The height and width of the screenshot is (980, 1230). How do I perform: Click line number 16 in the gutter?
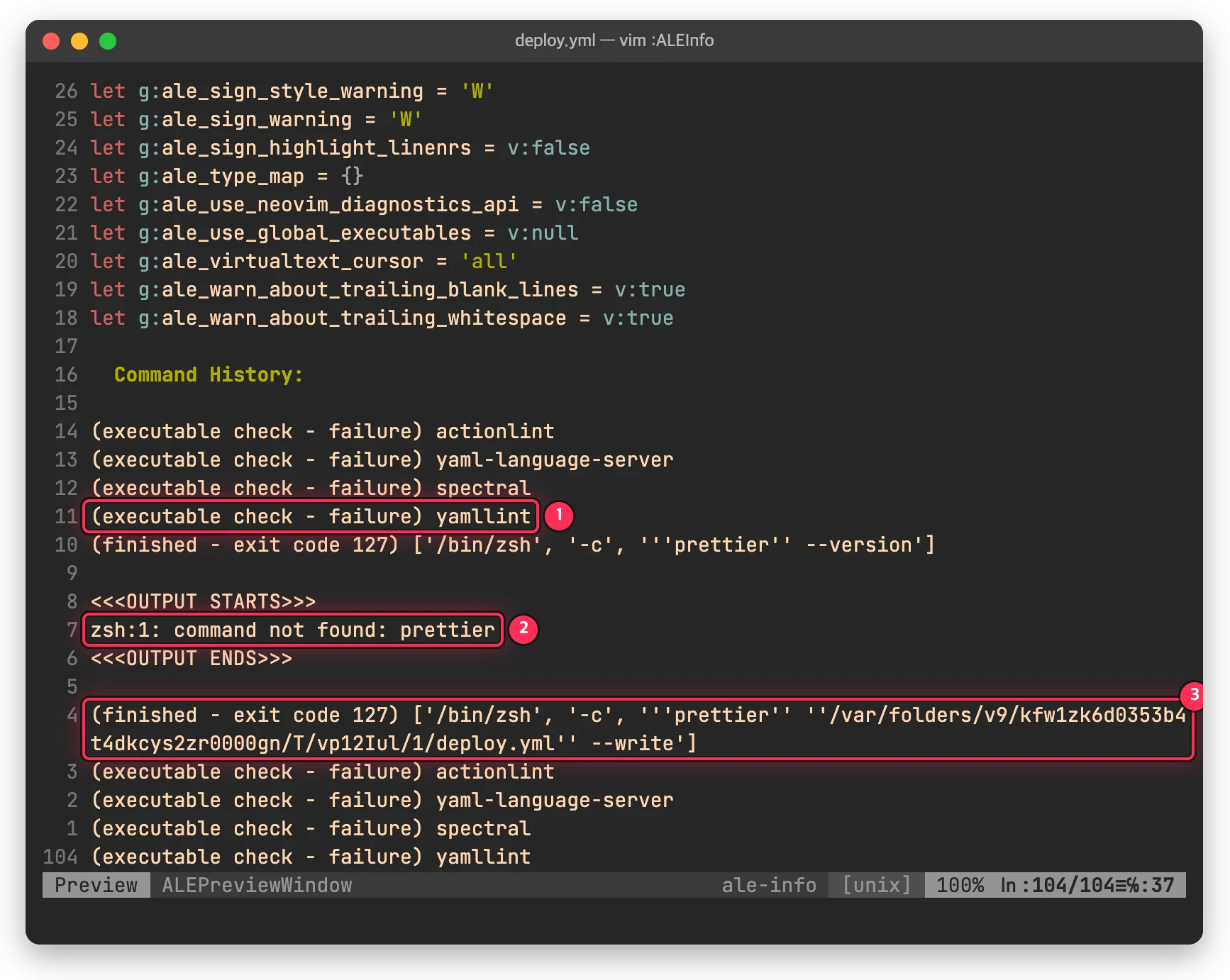(66, 374)
